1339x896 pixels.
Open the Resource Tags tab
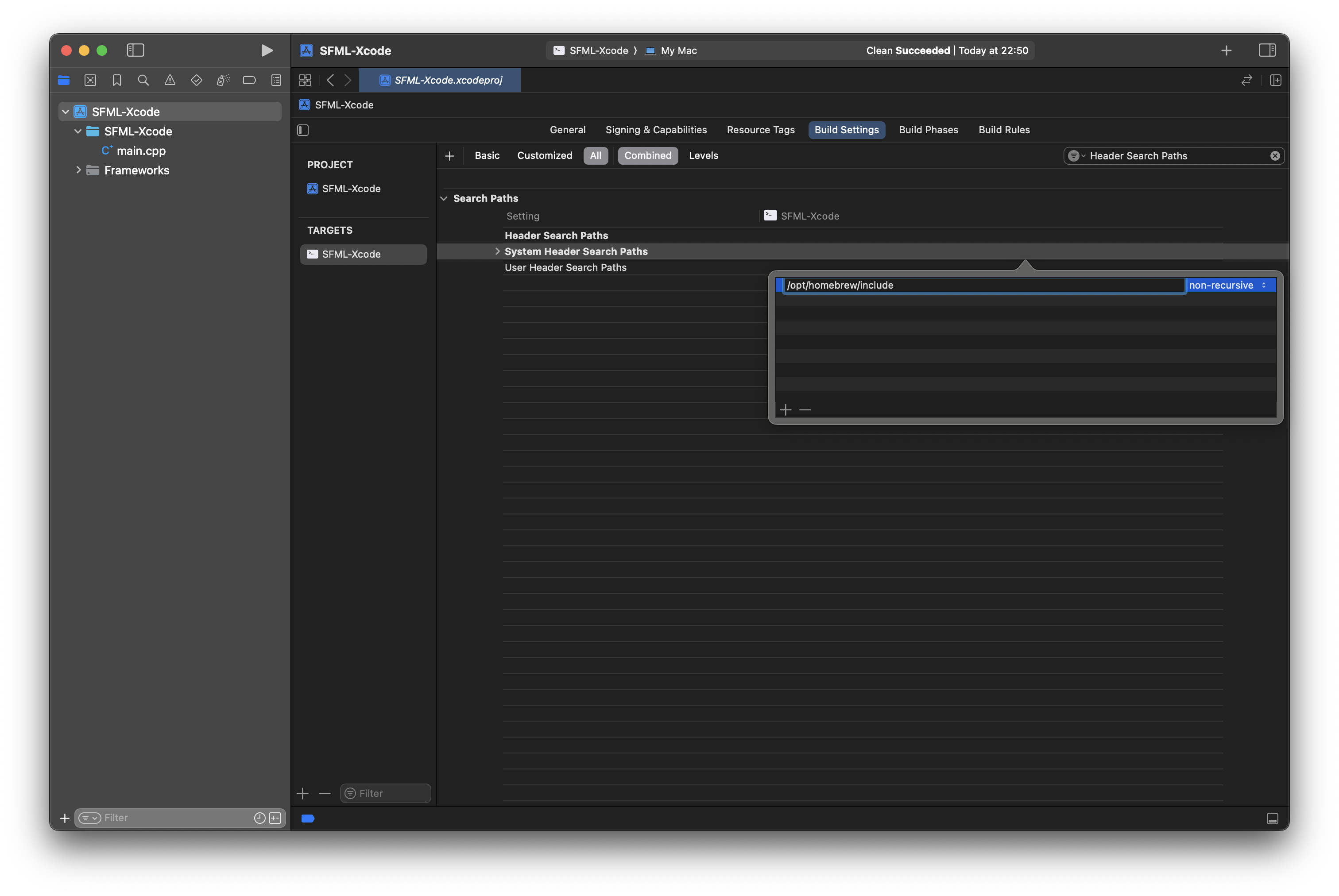point(761,130)
